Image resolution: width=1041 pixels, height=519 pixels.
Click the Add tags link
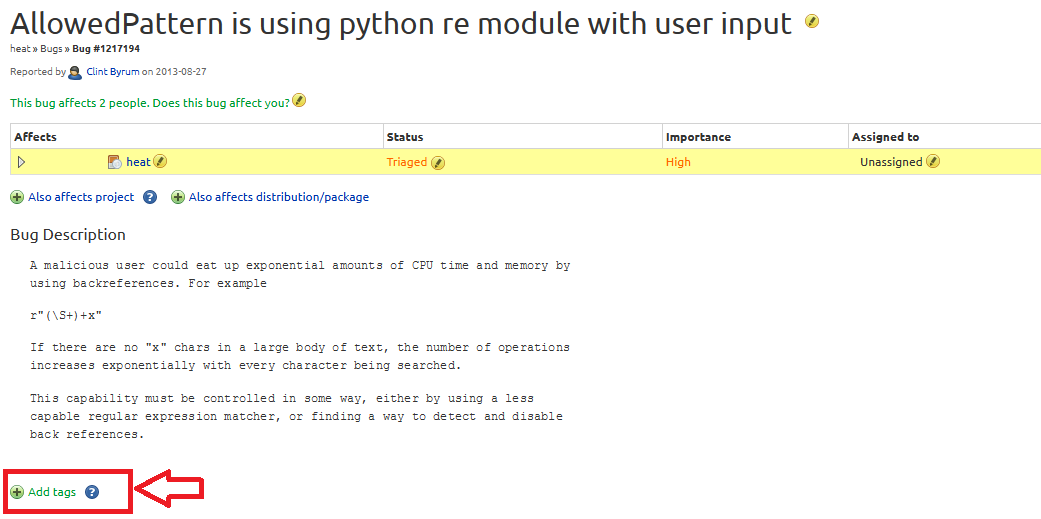point(52,492)
